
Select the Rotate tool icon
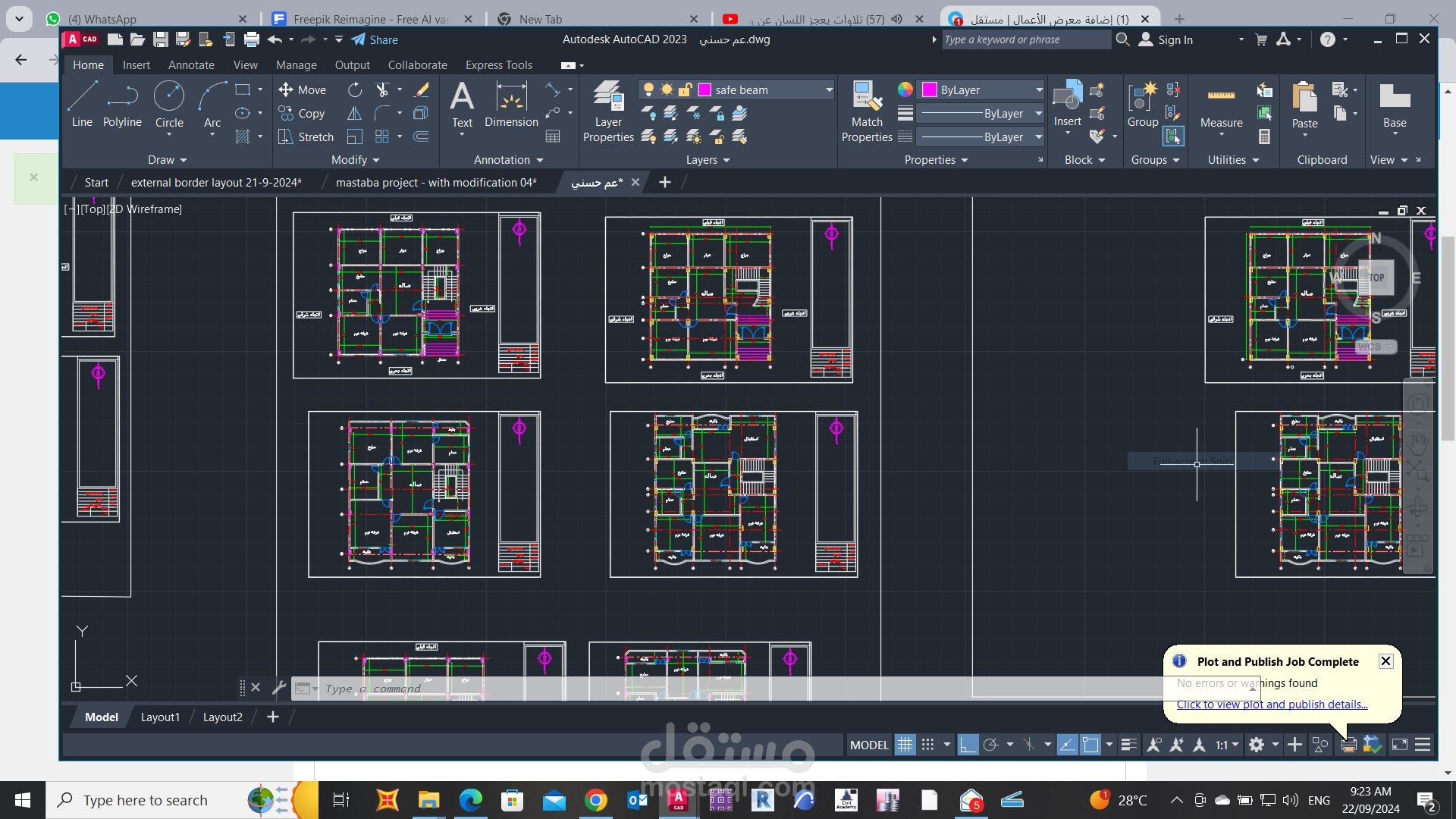pyautogui.click(x=354, y=89)
